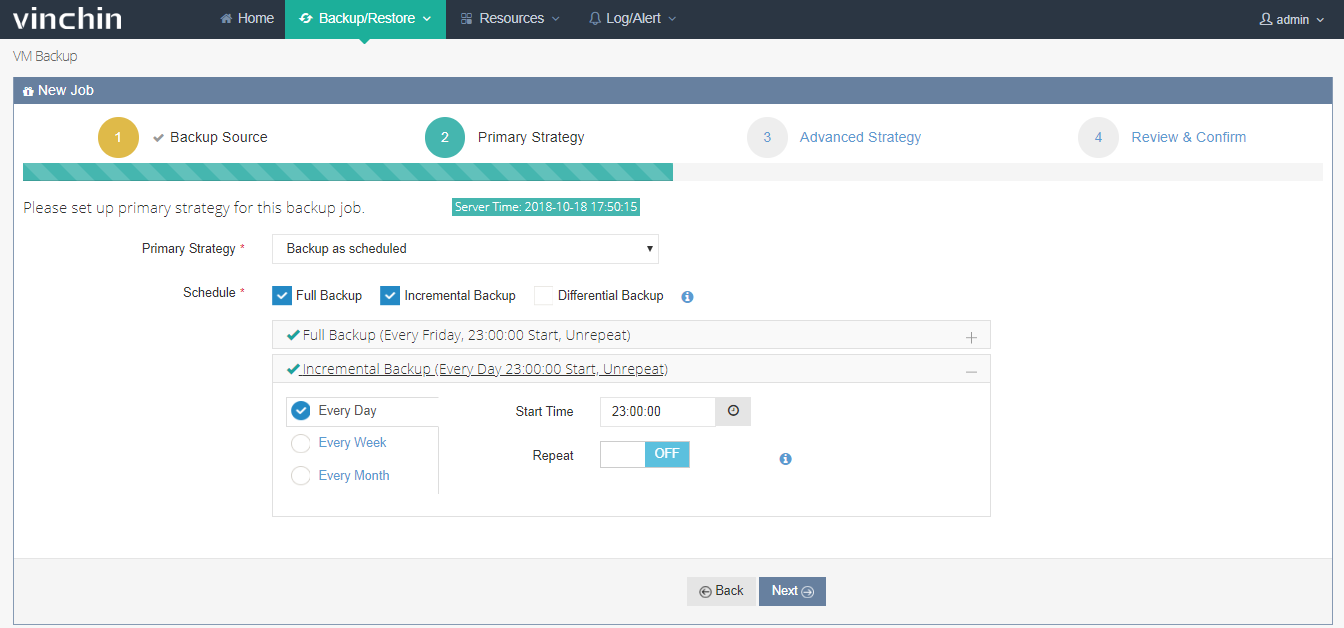Uncheck the Full Backup checkbox
This screenshot has height=628, width=1344.
pos(281,295)
